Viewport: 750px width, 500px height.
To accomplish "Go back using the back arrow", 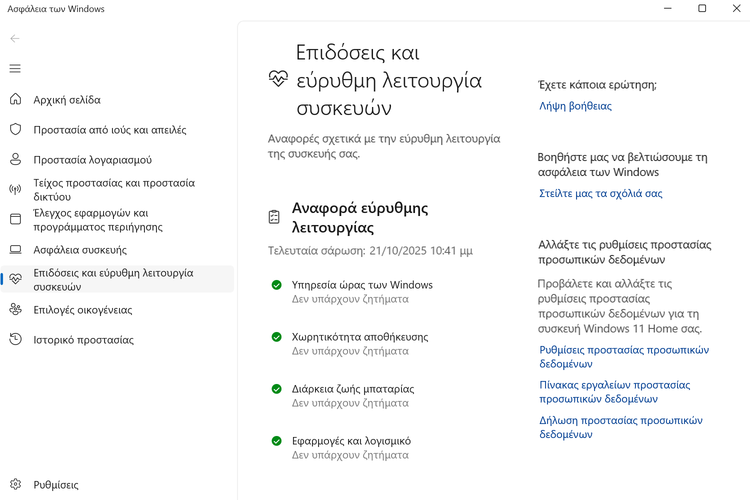I will coord(15,39).
